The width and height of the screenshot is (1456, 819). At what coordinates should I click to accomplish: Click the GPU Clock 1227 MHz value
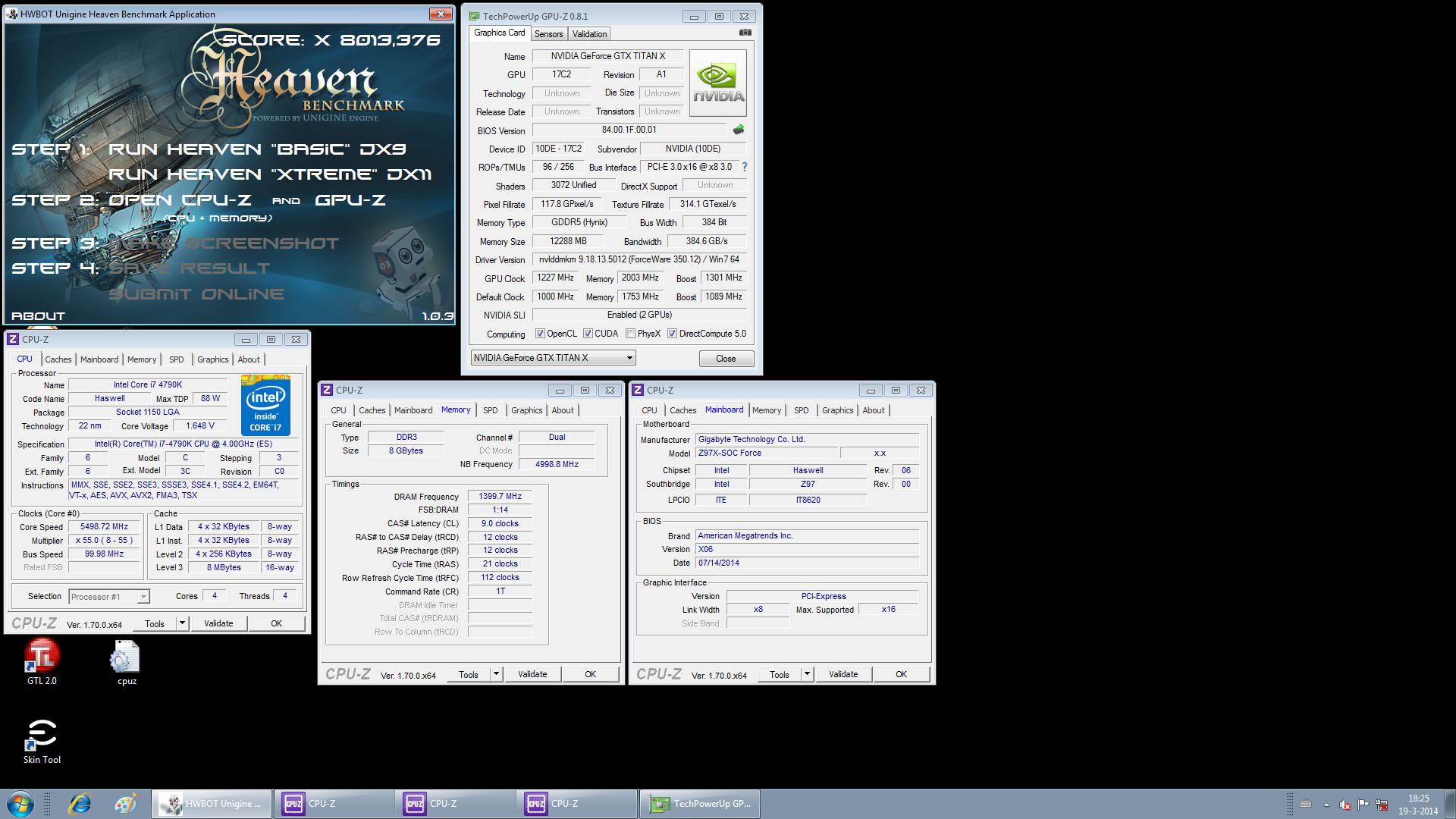click(x=555, y=278)
